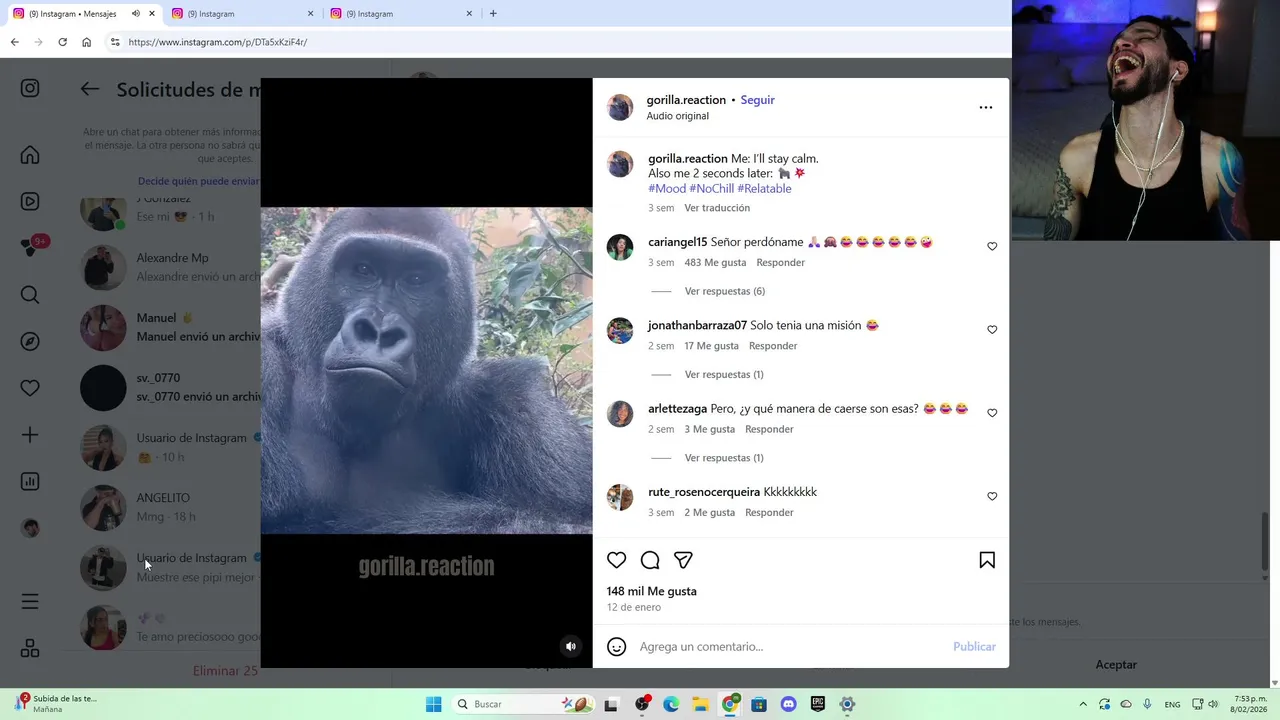The width and height of the screenshot is (1280, 720).
Task: Open Meta apps grid icon in sidebar
Action: point(30,648)
